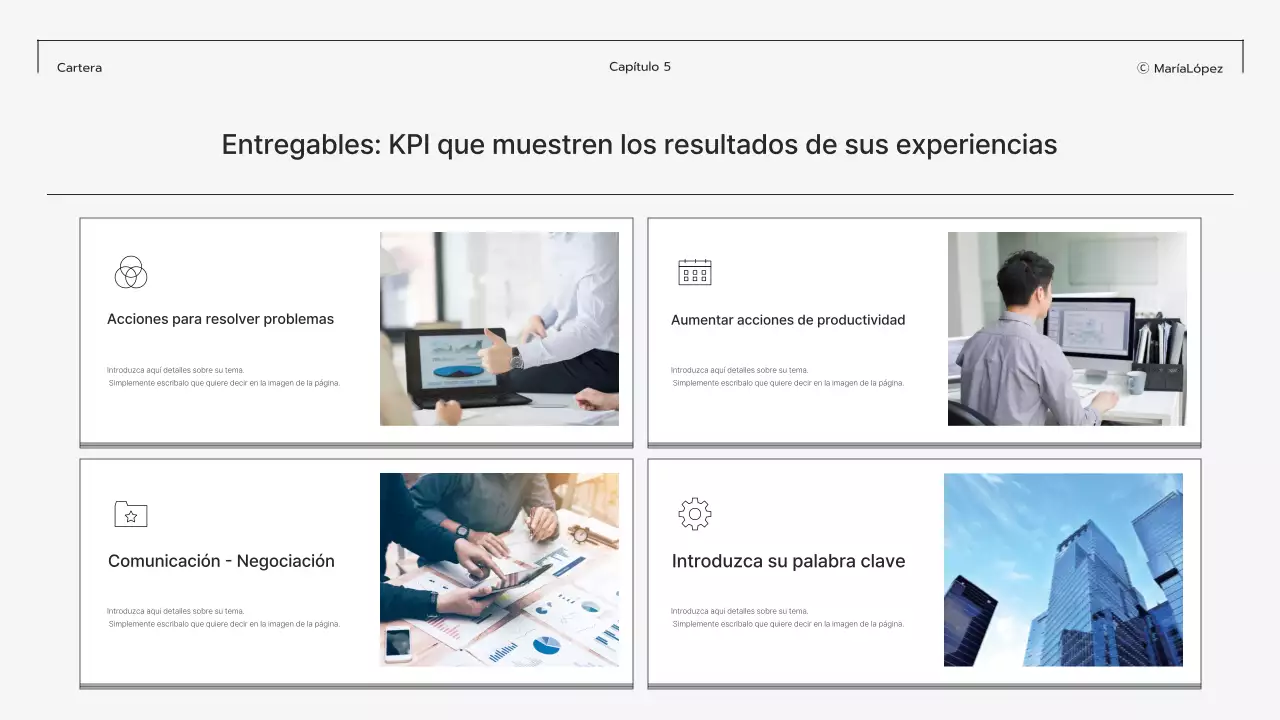Click the man at desktop computer photo
This screenshot has height=720, width=1280.
pyautogui.click(x=1067, y=329)
